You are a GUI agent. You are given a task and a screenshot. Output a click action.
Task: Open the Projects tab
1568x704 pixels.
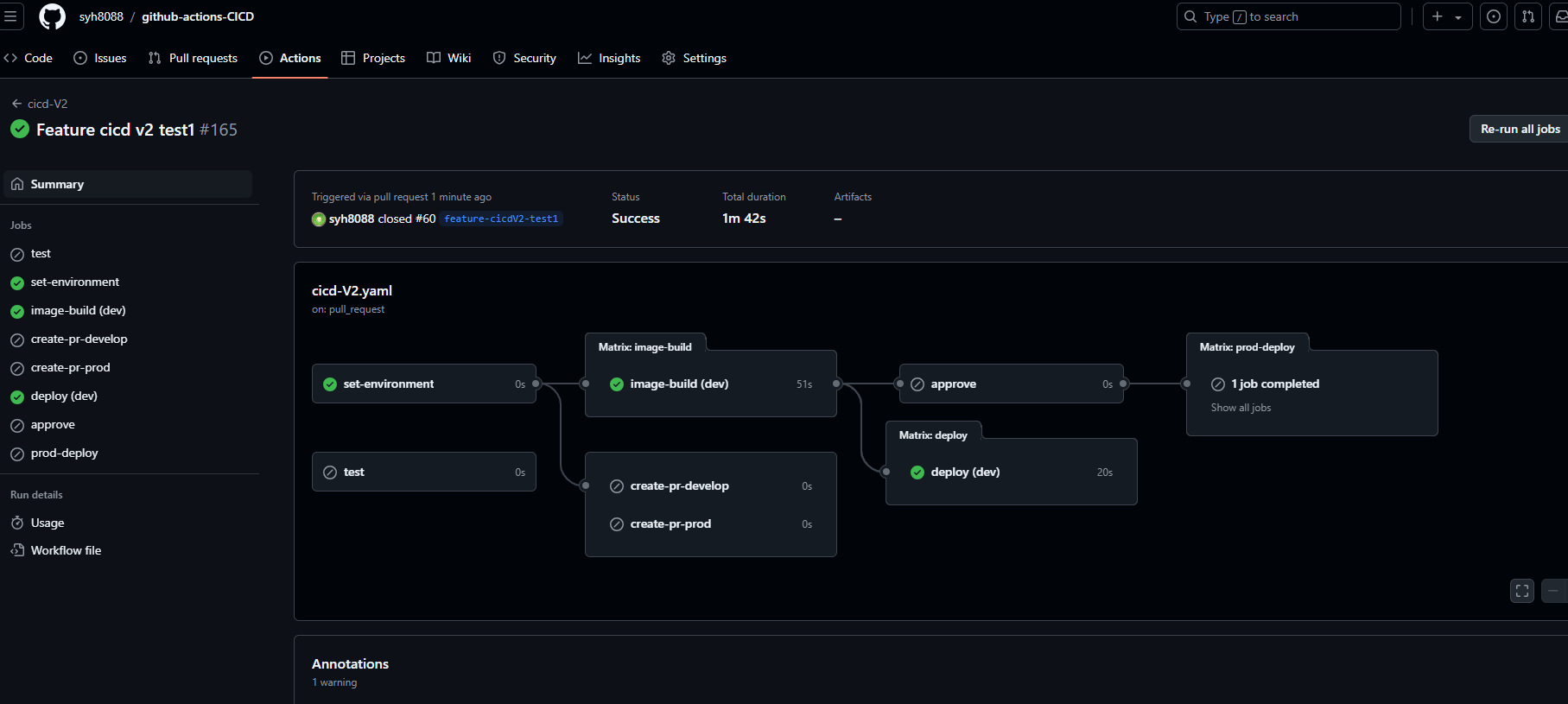tap(373, 58)
